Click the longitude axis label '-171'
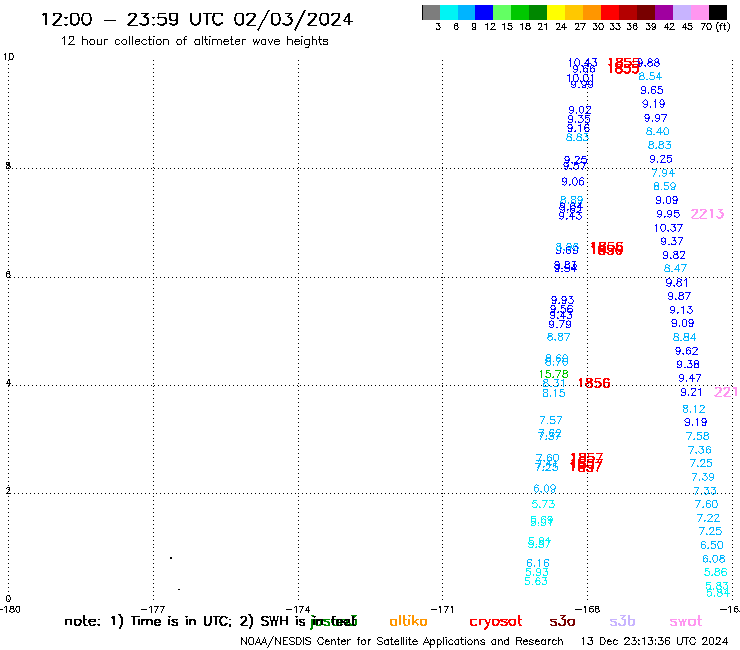The width and height of the screenshot is (740, 650). 443,610
